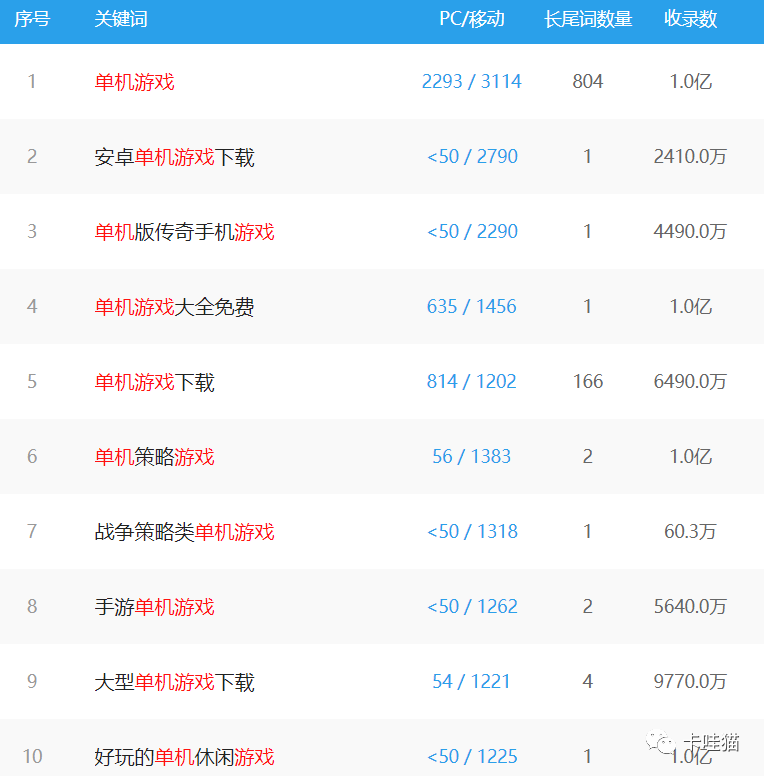Click index value 56 / 1383

click(472, 456)
